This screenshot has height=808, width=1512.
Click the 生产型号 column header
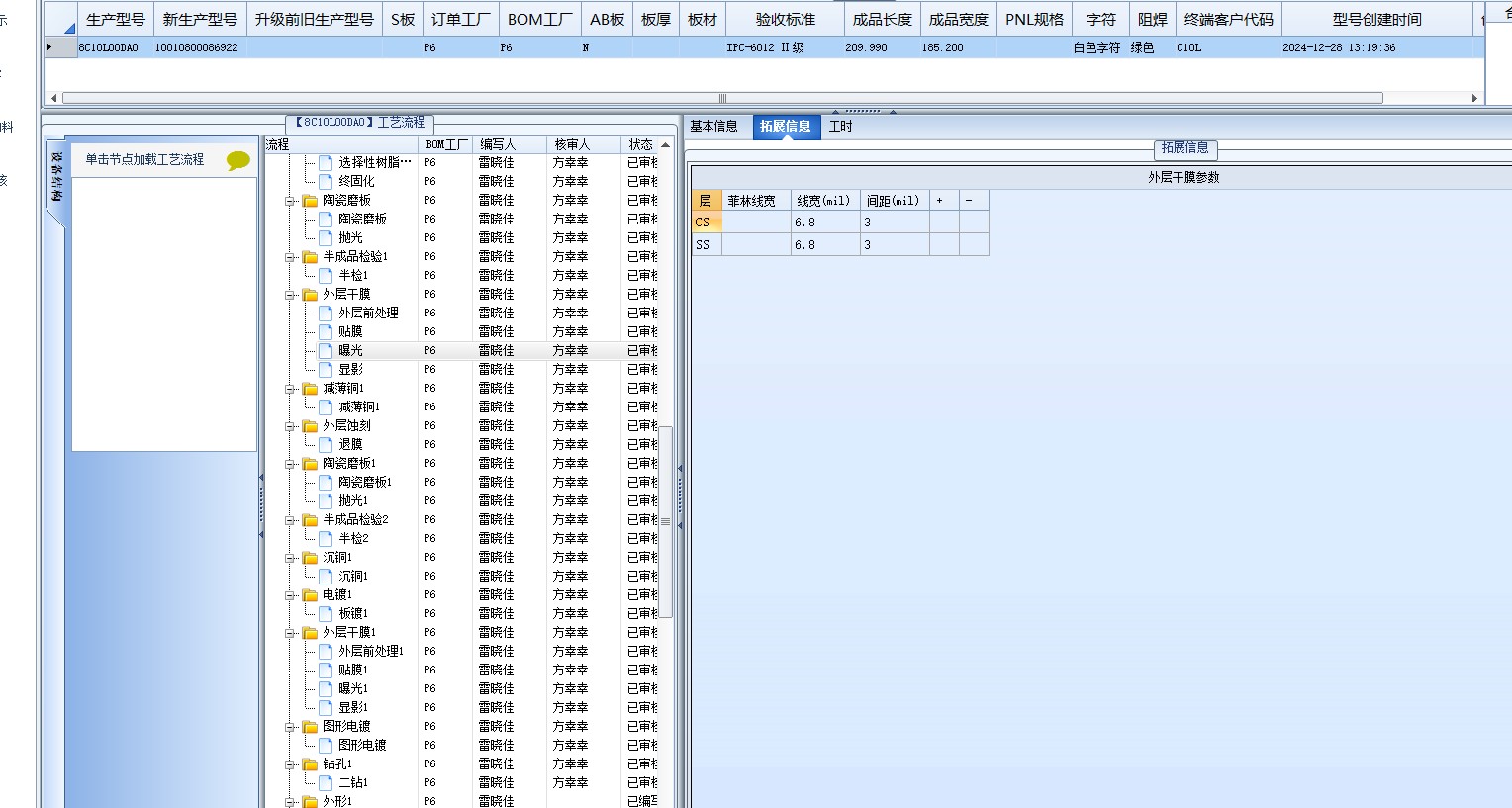pyautogui.click(x=115, y=19)
